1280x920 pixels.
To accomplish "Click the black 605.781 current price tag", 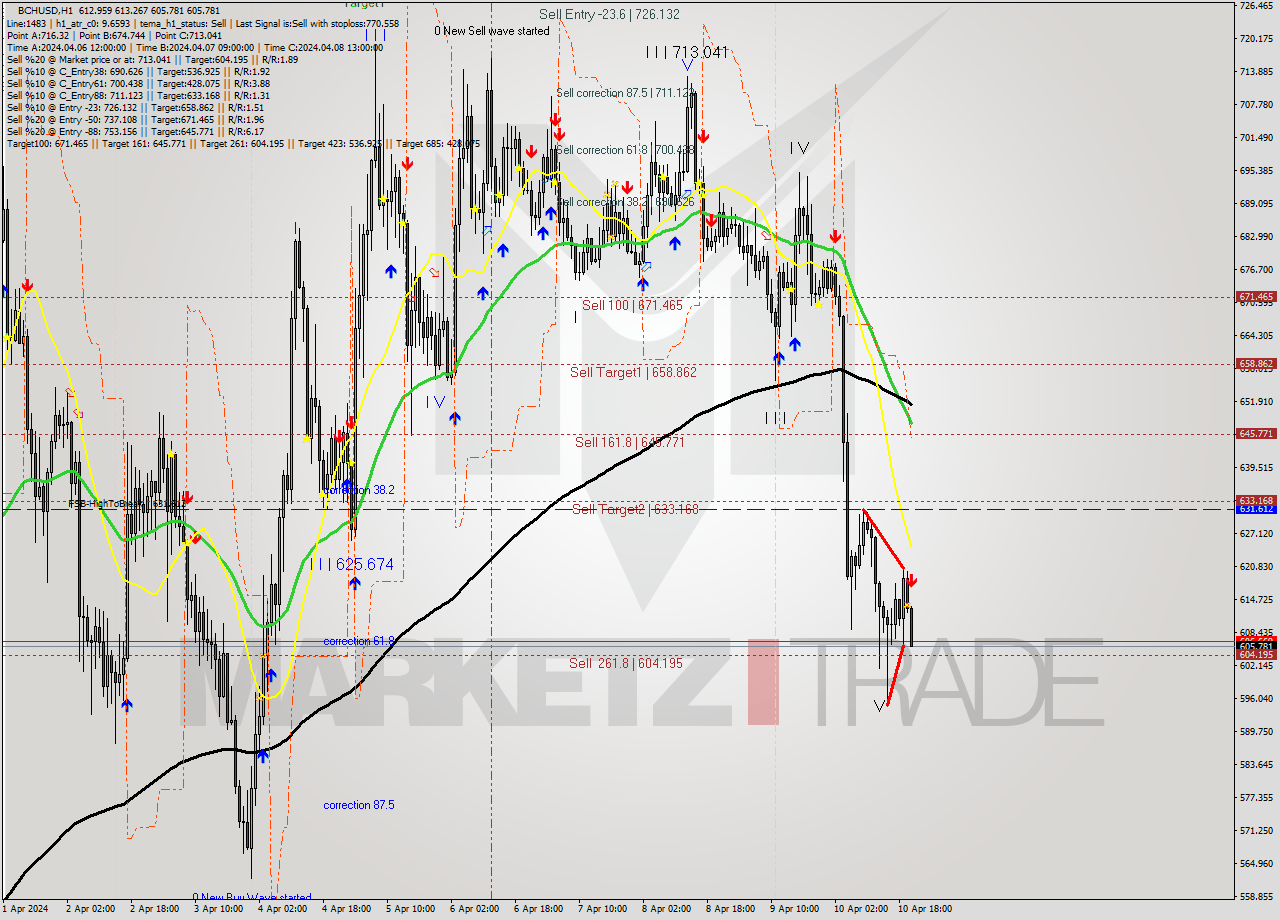I will [1256, 646].
